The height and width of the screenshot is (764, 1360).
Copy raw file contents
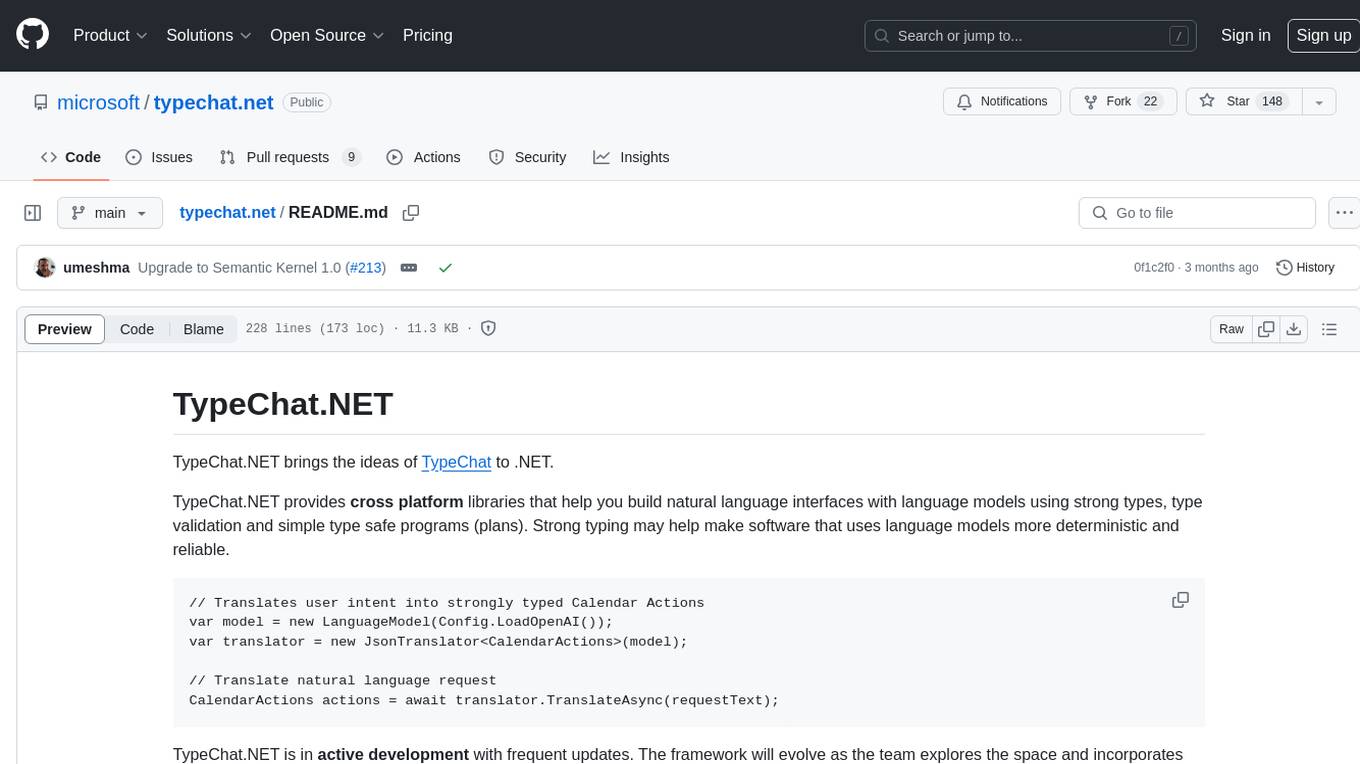[1266, 329]
